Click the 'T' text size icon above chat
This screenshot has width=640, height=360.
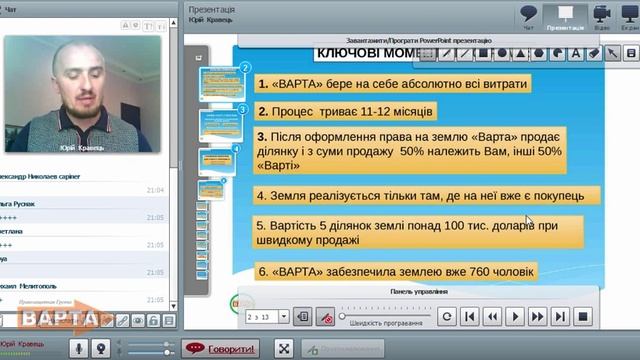point(149,26)
